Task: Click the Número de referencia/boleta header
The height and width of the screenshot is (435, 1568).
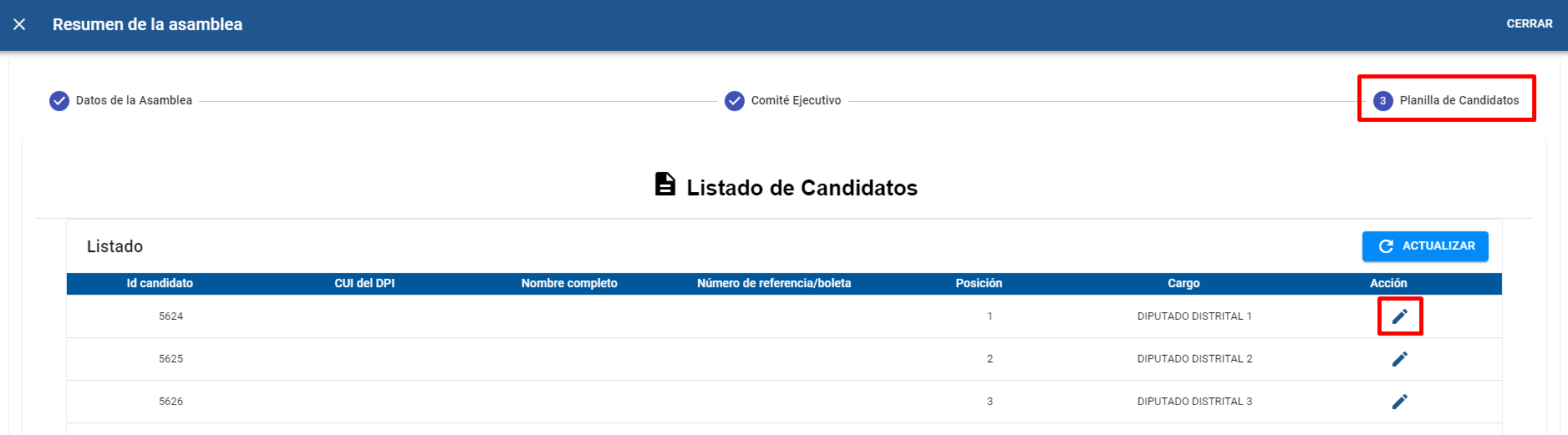Action: 774,284
